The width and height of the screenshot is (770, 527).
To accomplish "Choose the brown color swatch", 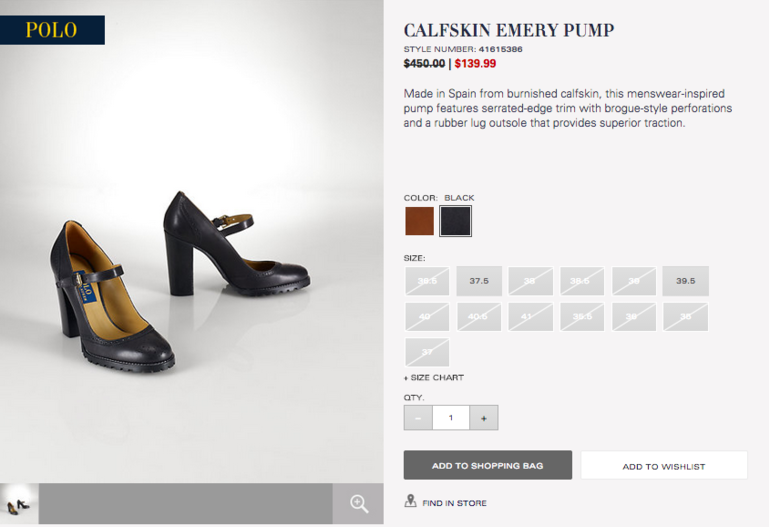I will click(x=419, y=221).
